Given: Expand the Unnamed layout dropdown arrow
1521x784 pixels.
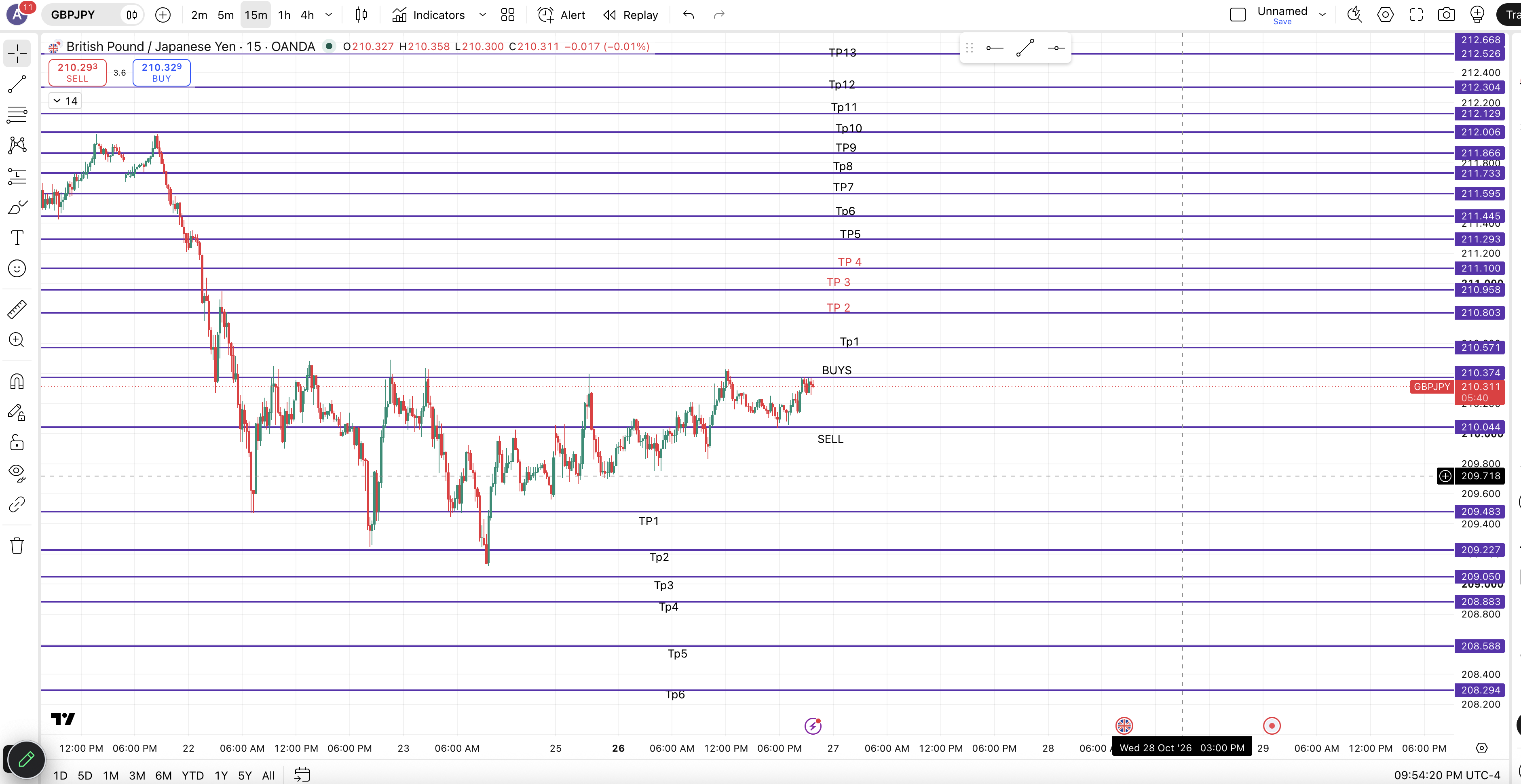Looking at the screenshot, I should (x=1322, y=15).
